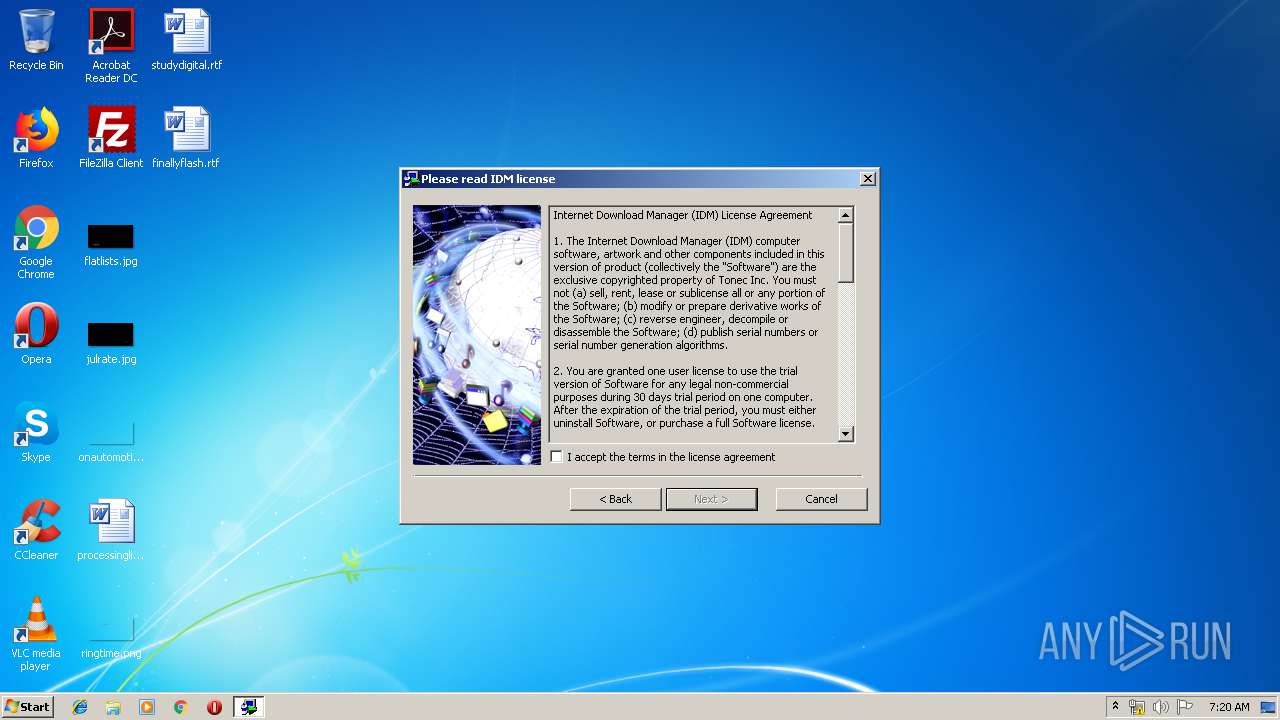Open Opera from the taskbar
Image resolution: width=1280 pixels, height=720 pixels.
pos(214,707)
